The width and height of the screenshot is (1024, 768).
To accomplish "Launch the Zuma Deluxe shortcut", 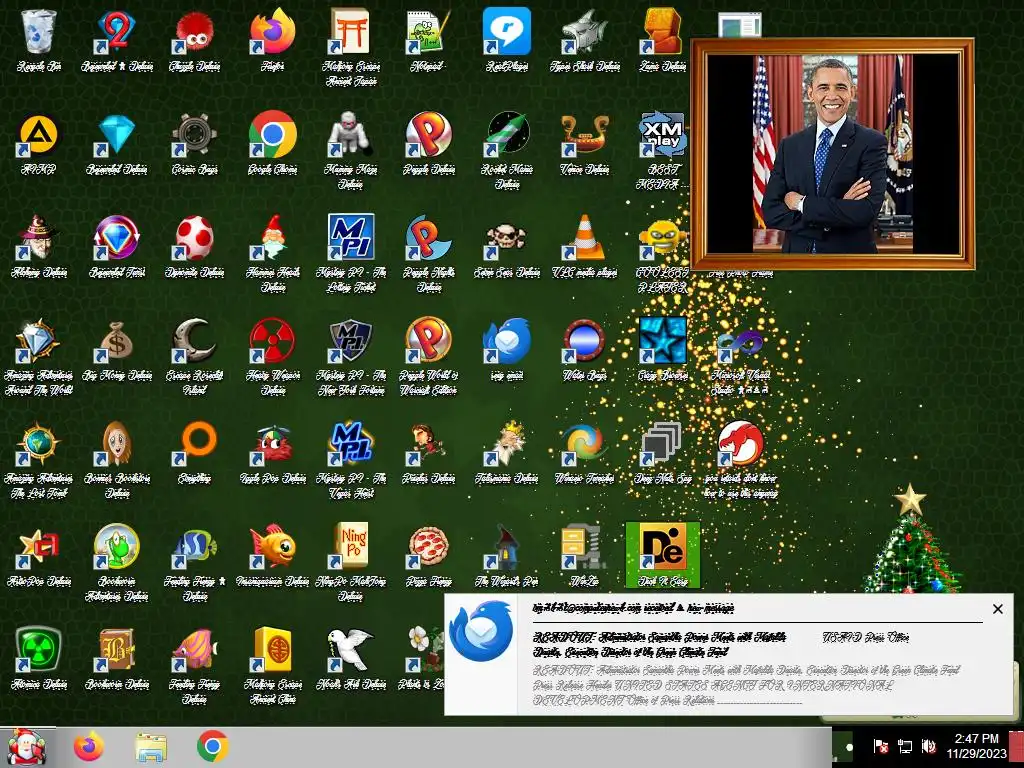I will point(663,31).
